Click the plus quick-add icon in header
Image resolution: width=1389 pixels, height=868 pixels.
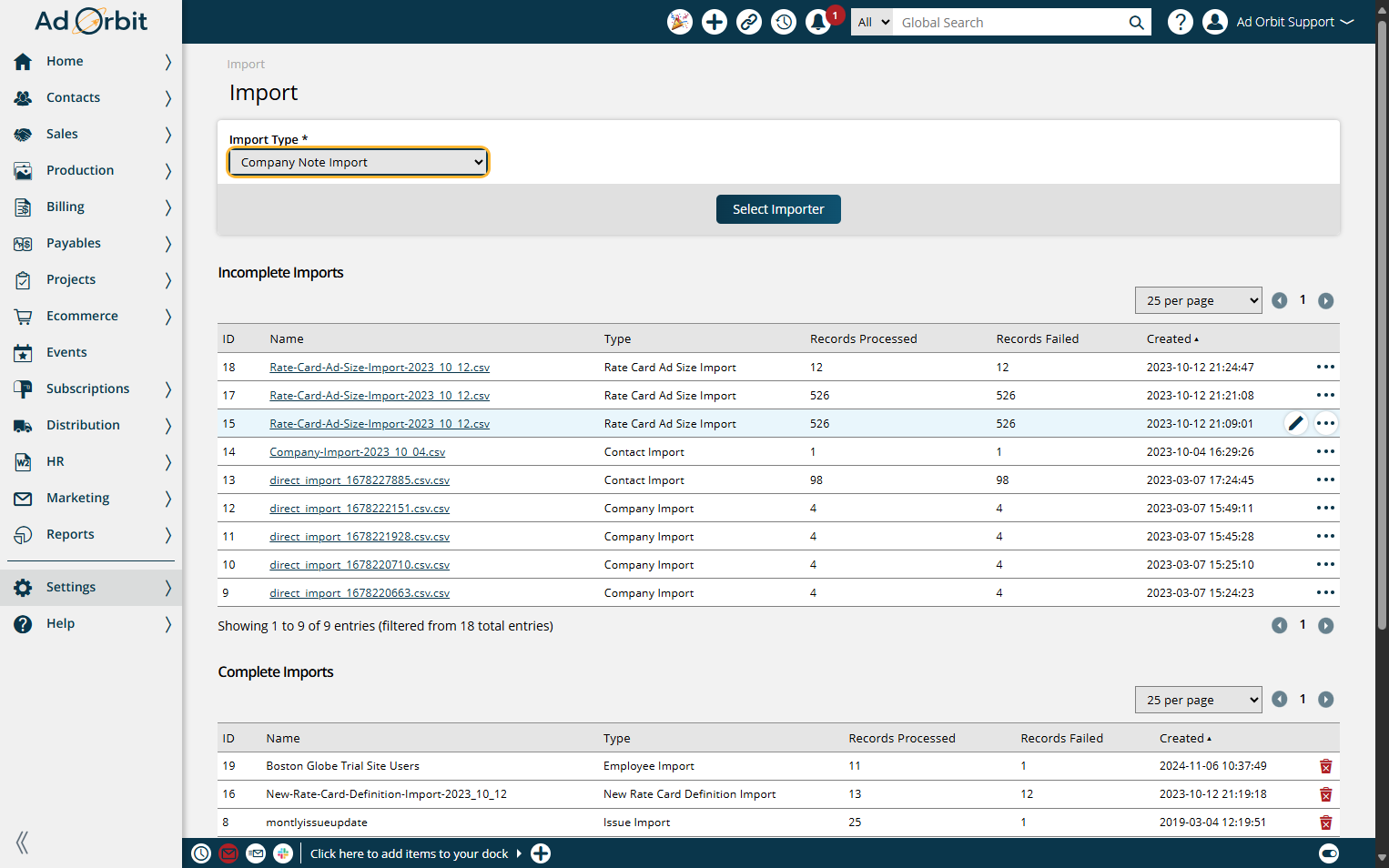click(x=715, y=22)
